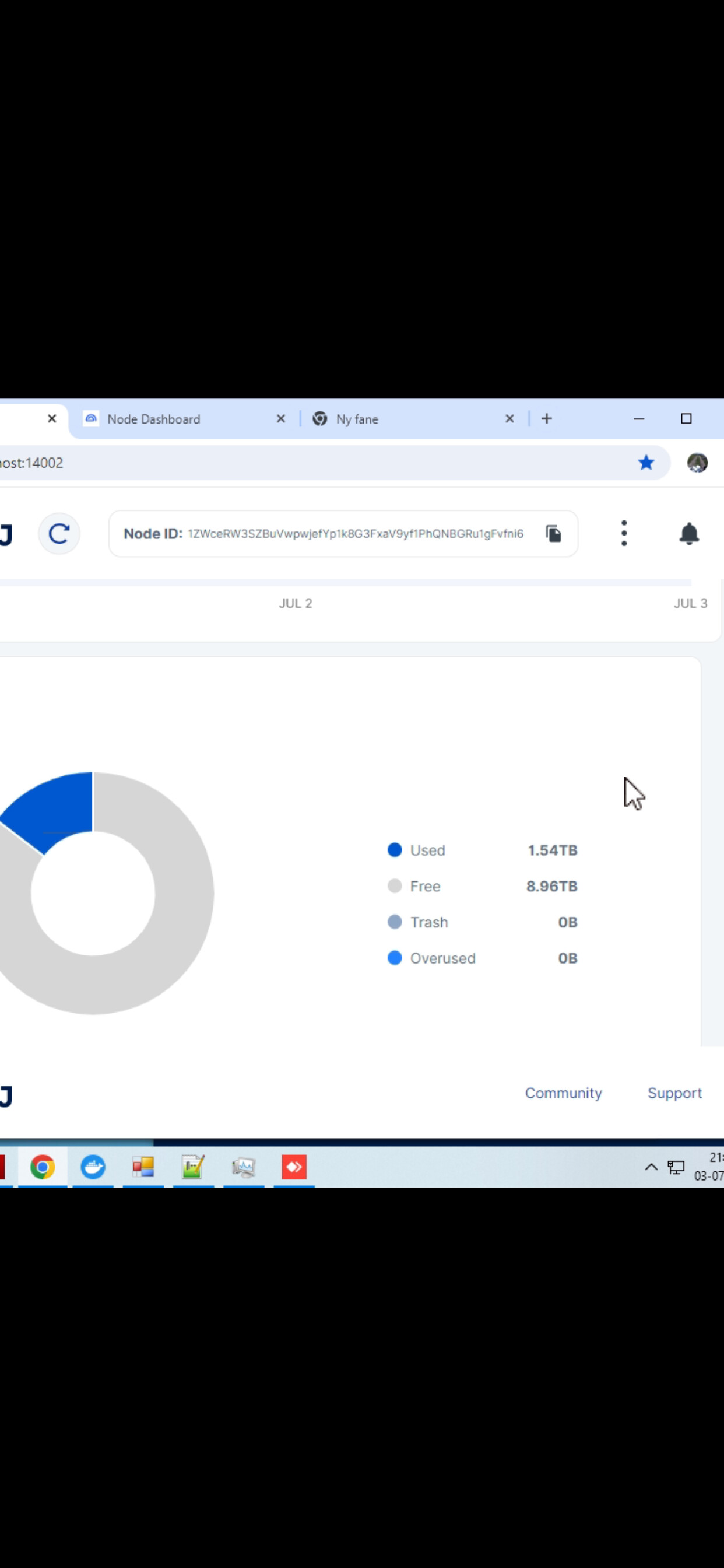Refresh the node dashboard data
This screenshot has width=724, height=1568.
pos(59,534)
